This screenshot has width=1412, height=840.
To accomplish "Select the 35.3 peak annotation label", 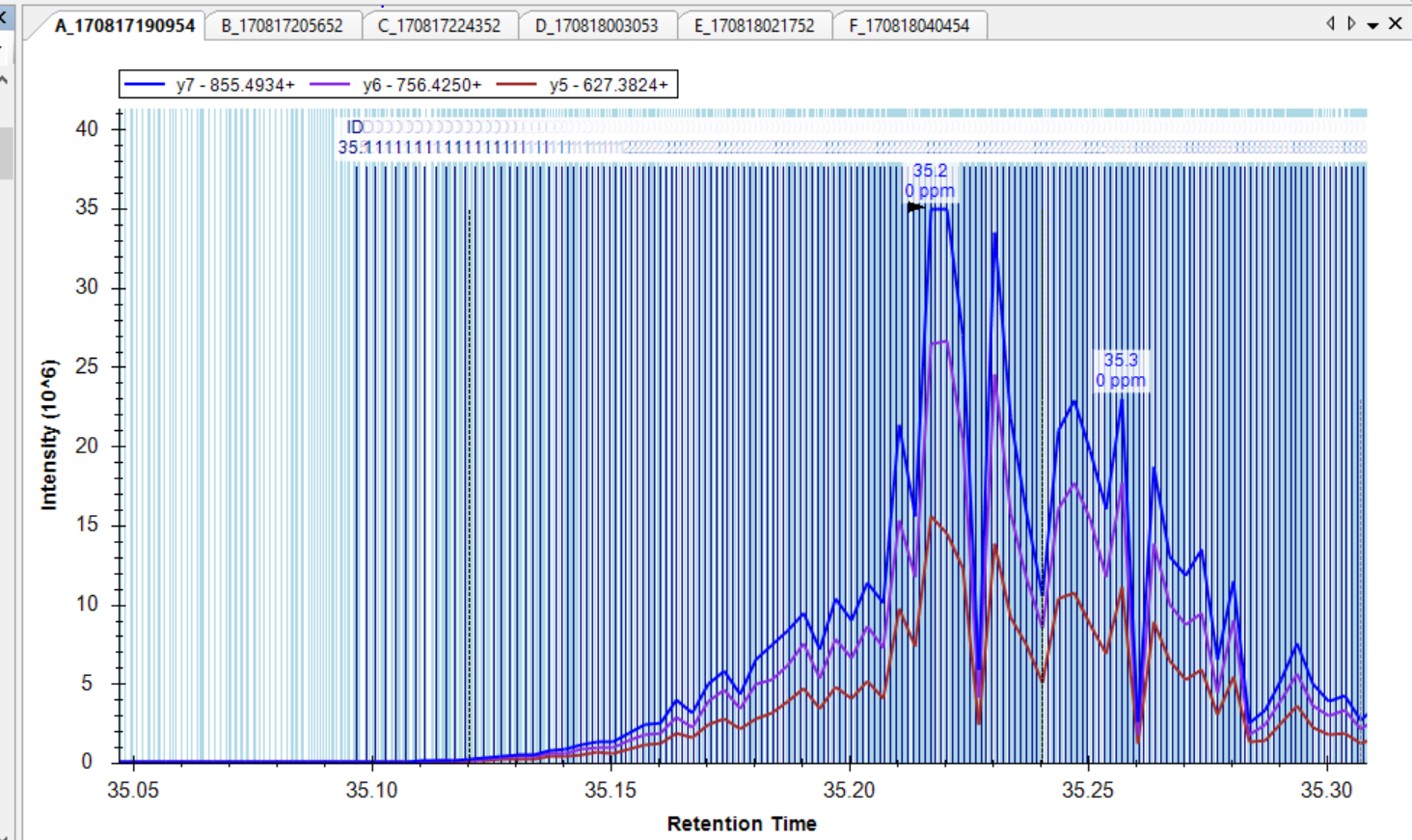I will click(1120, 360).
